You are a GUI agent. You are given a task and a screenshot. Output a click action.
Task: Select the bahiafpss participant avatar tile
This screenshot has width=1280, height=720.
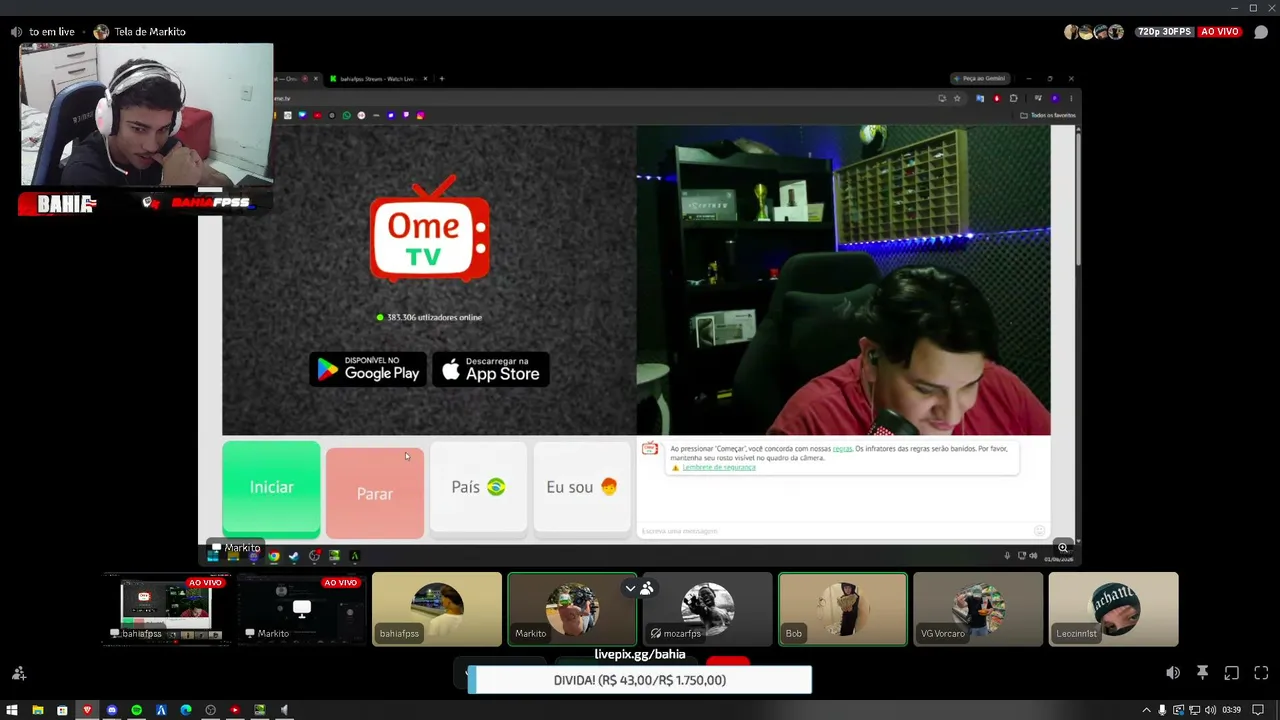point(437,609)
